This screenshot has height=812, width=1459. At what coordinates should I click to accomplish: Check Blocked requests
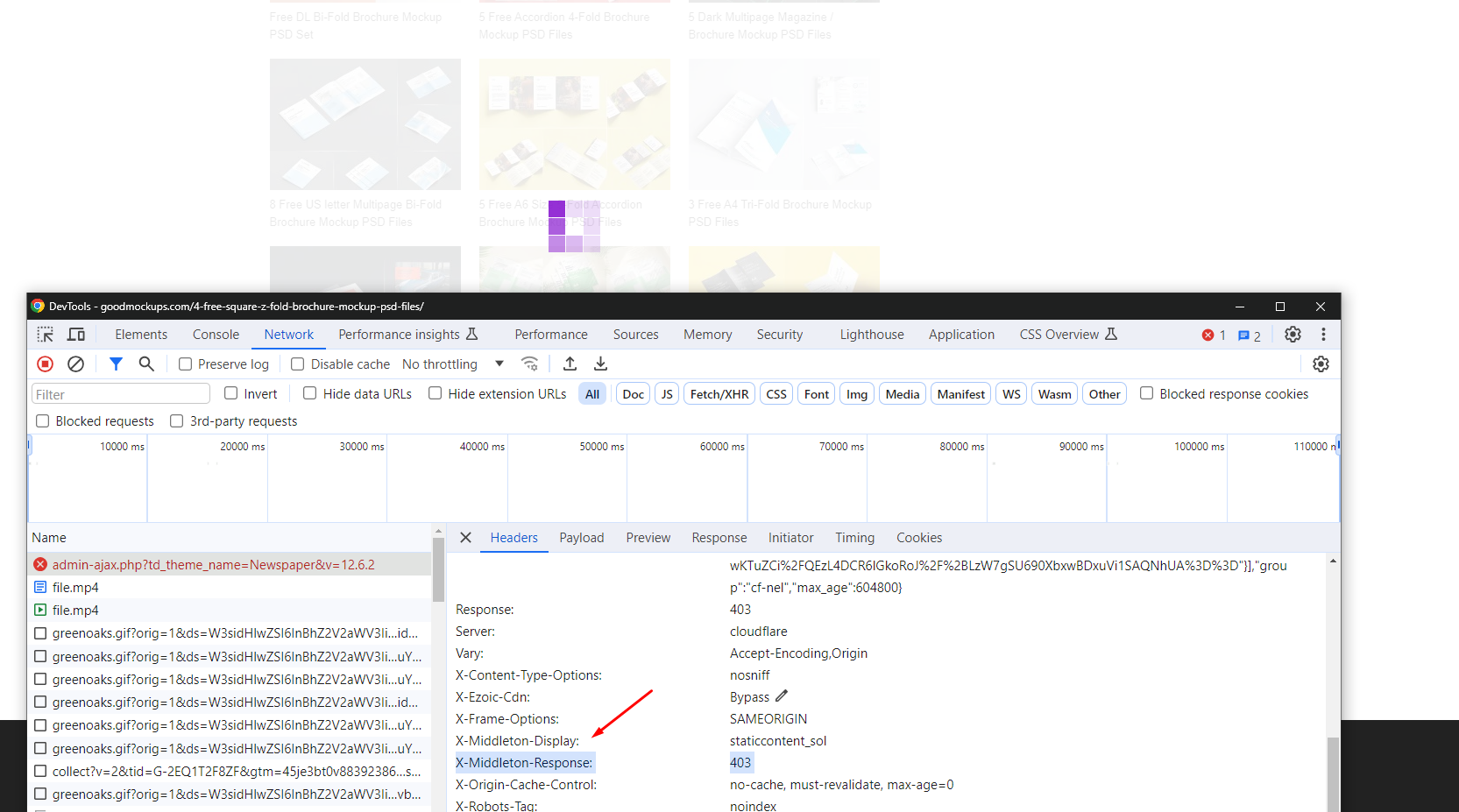click(42, 421)
